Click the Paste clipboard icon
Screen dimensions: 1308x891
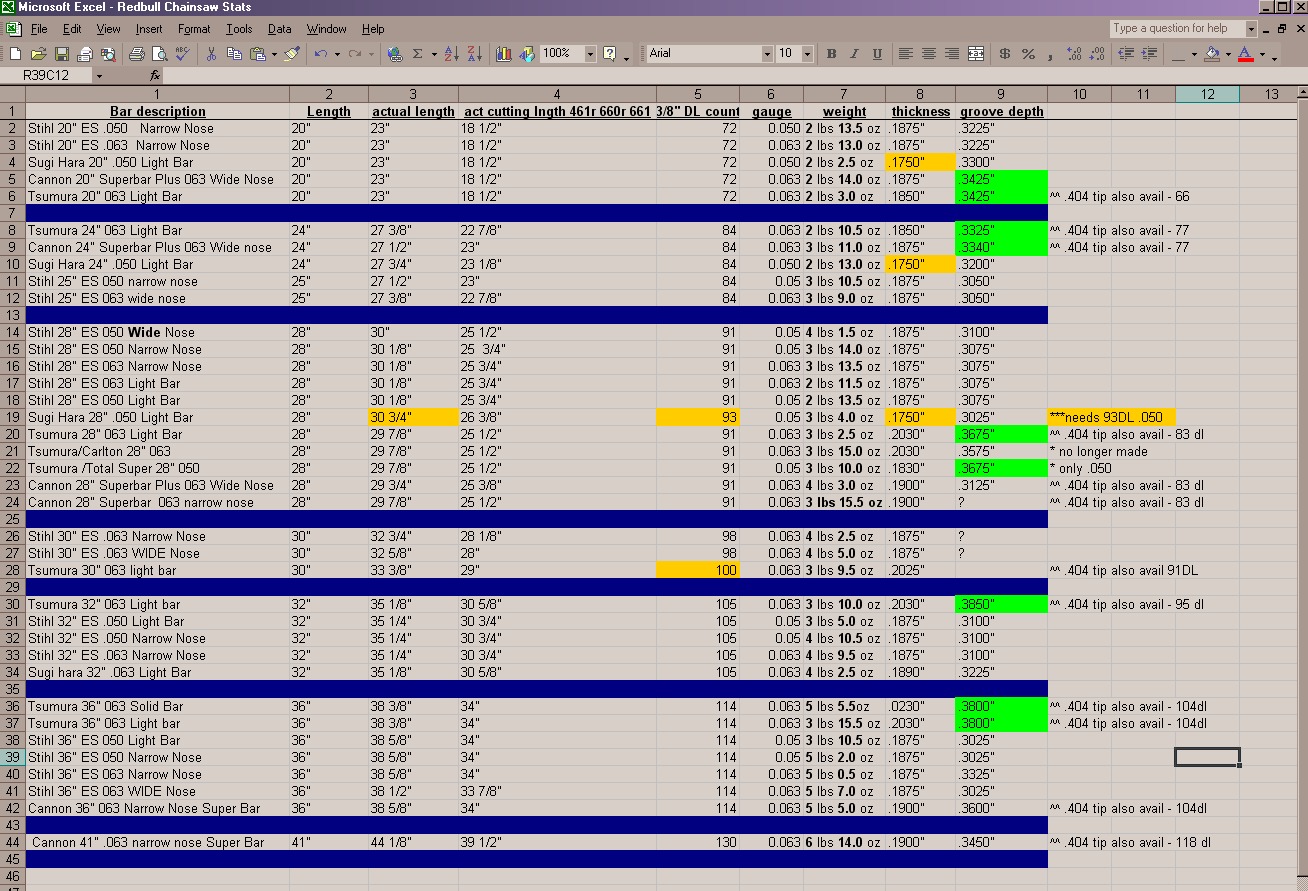coord(258,54)
